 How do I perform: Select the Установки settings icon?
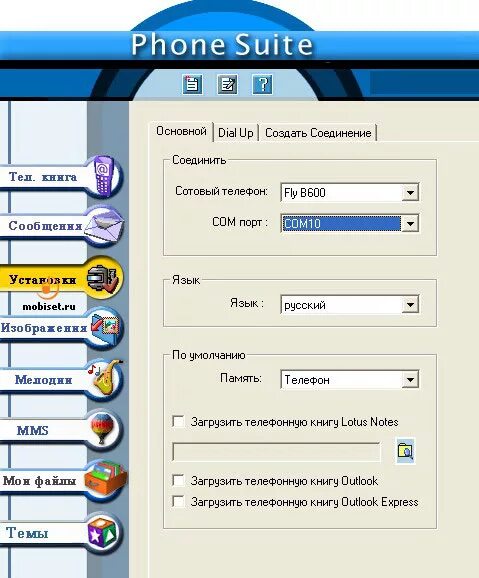(x=103, y=278)
